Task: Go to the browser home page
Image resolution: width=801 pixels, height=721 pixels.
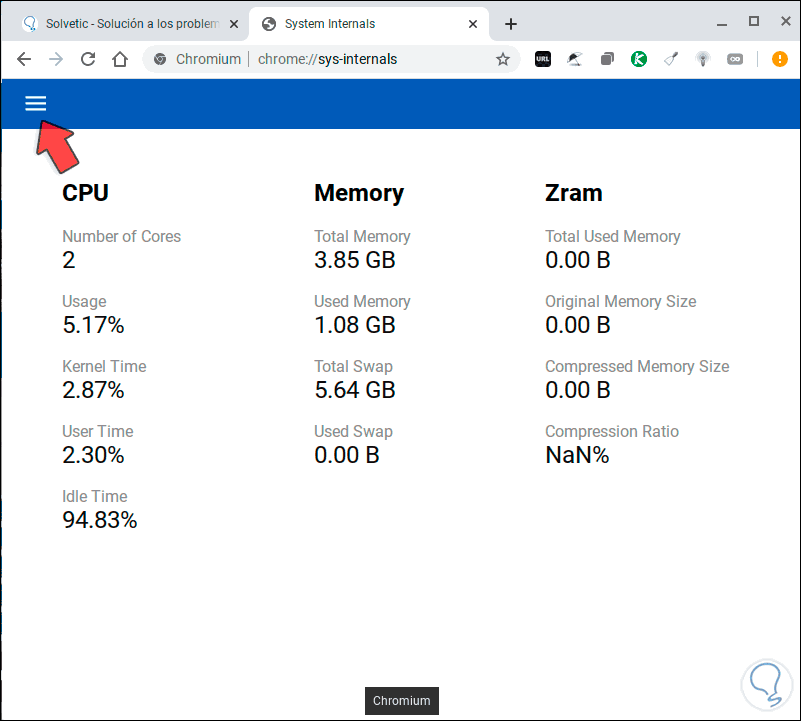Action: pos(120,59)
